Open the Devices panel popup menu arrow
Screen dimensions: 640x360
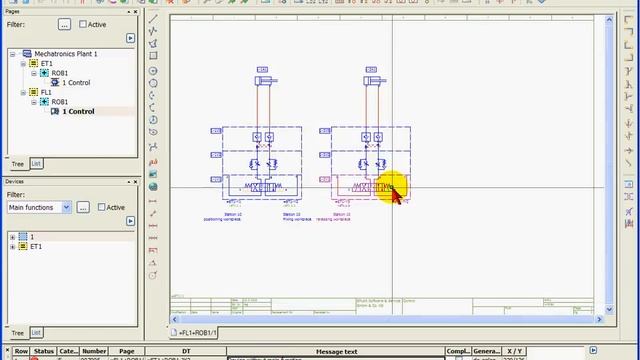click(x=130, y=221)
